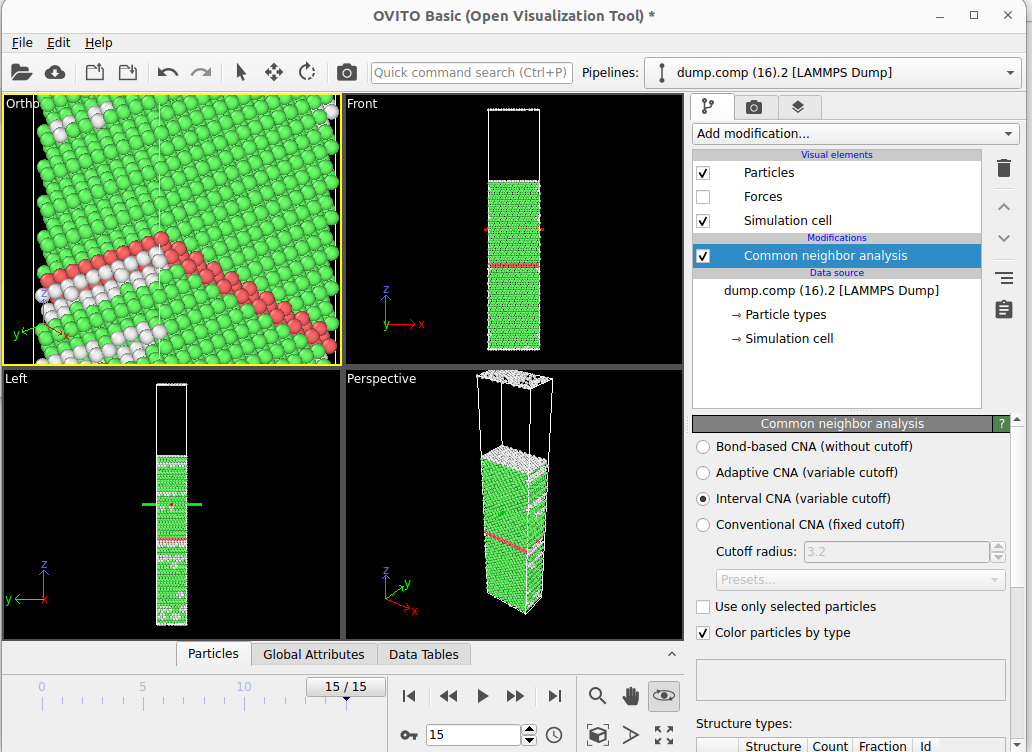Click the zoom scene extents cube icon
Viewport: 1032px width, 752px height.
pos(597,734)
